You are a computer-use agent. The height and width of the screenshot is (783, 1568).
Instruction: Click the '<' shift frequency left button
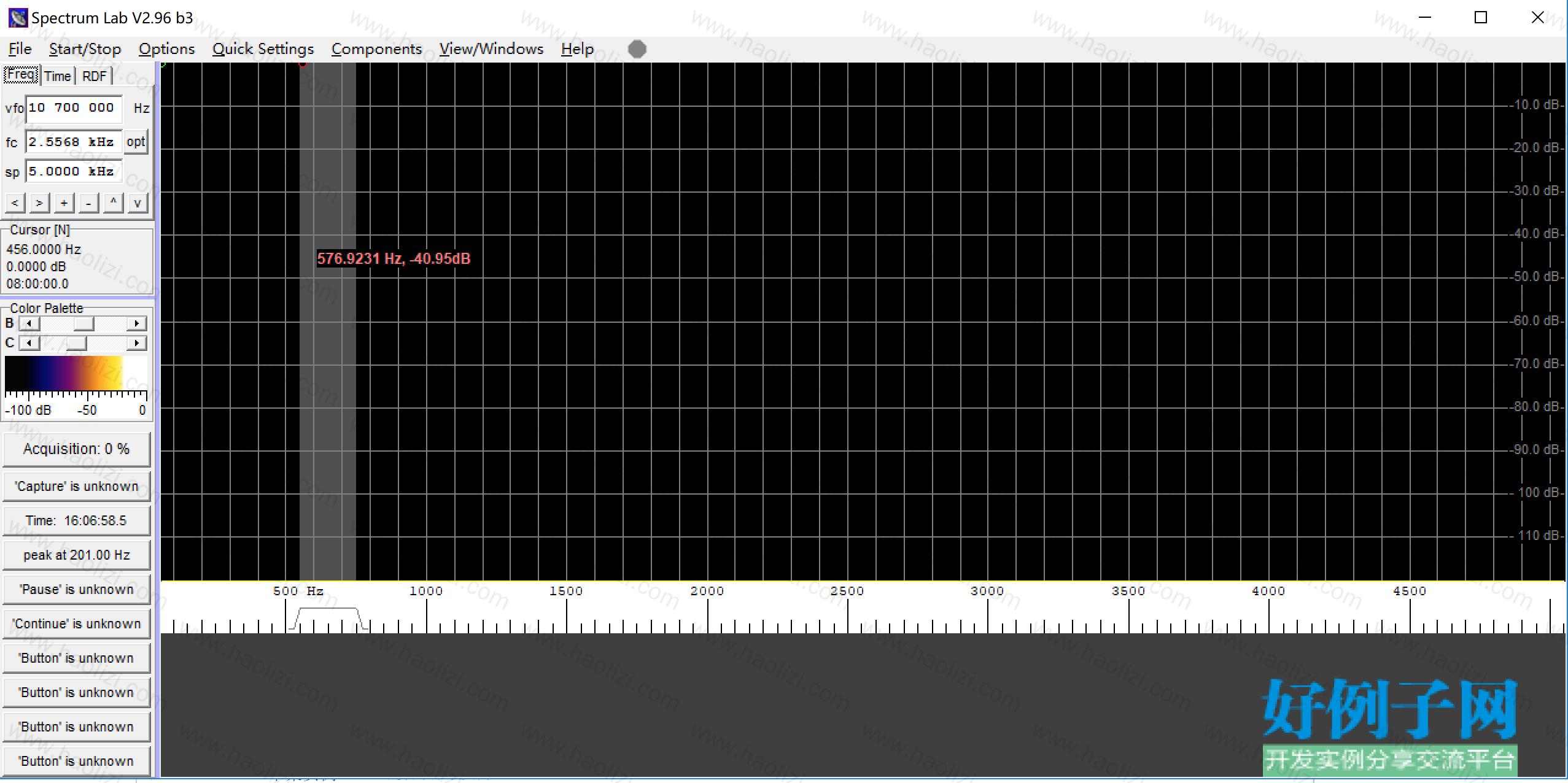click(x=15, y=202)
